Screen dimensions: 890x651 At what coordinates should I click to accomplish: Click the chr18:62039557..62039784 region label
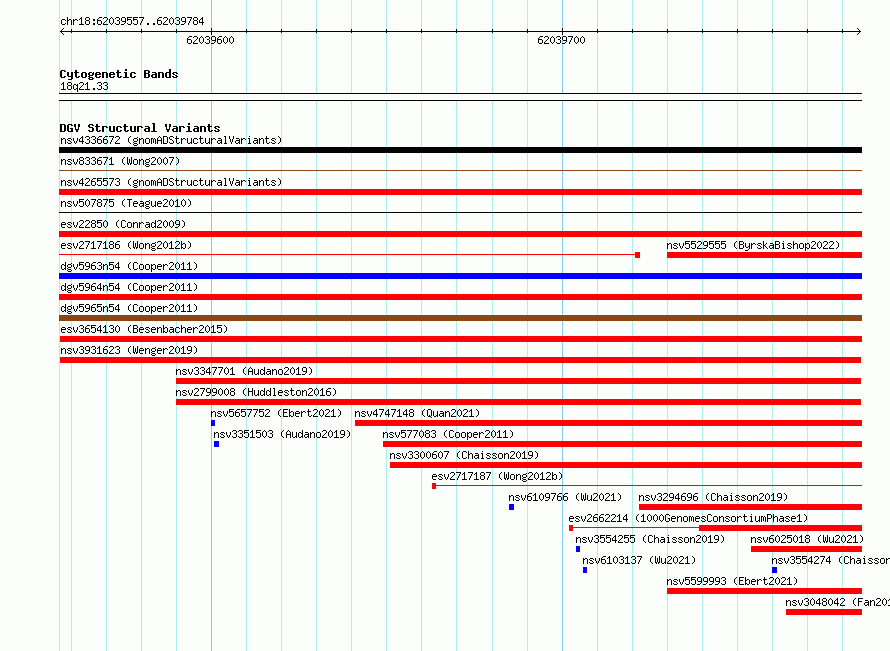tap(132, 22)
